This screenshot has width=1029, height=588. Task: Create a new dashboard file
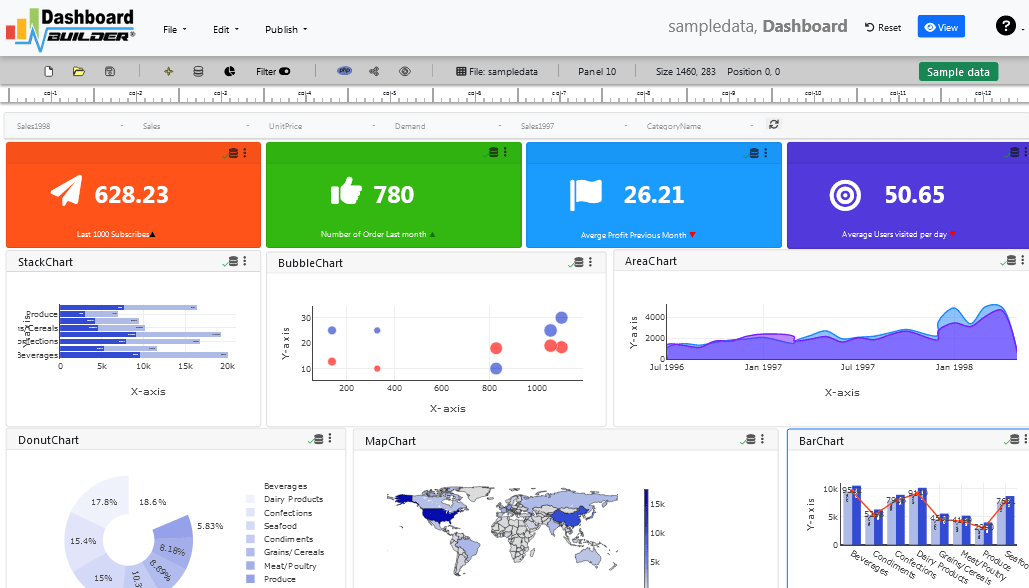(46, 71)
